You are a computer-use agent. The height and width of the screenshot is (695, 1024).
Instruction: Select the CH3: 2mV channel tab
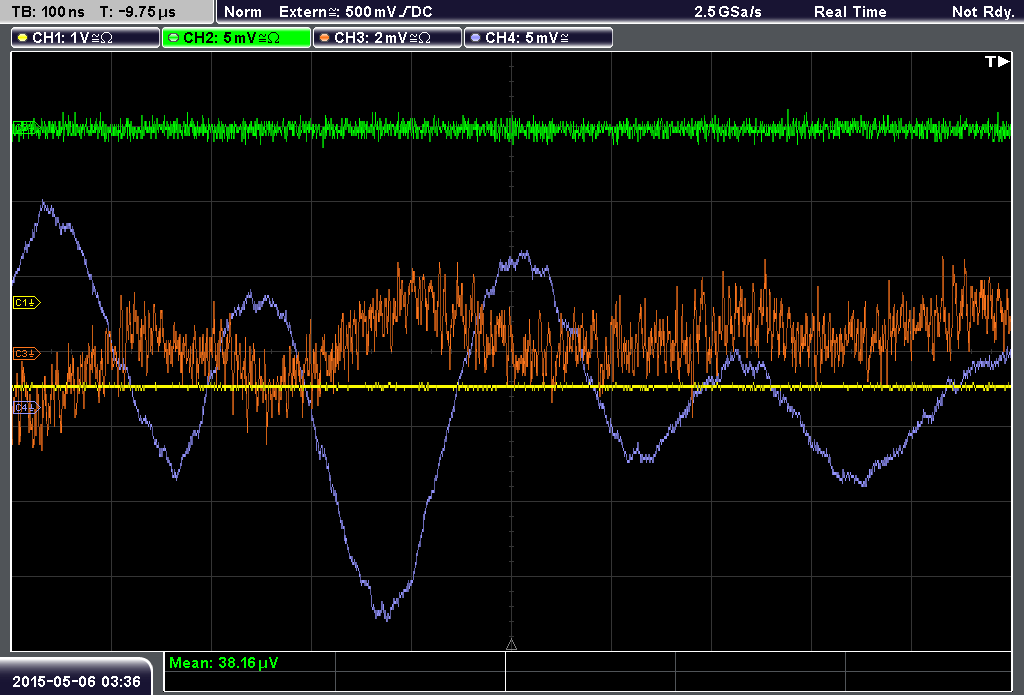click(387, 38)
